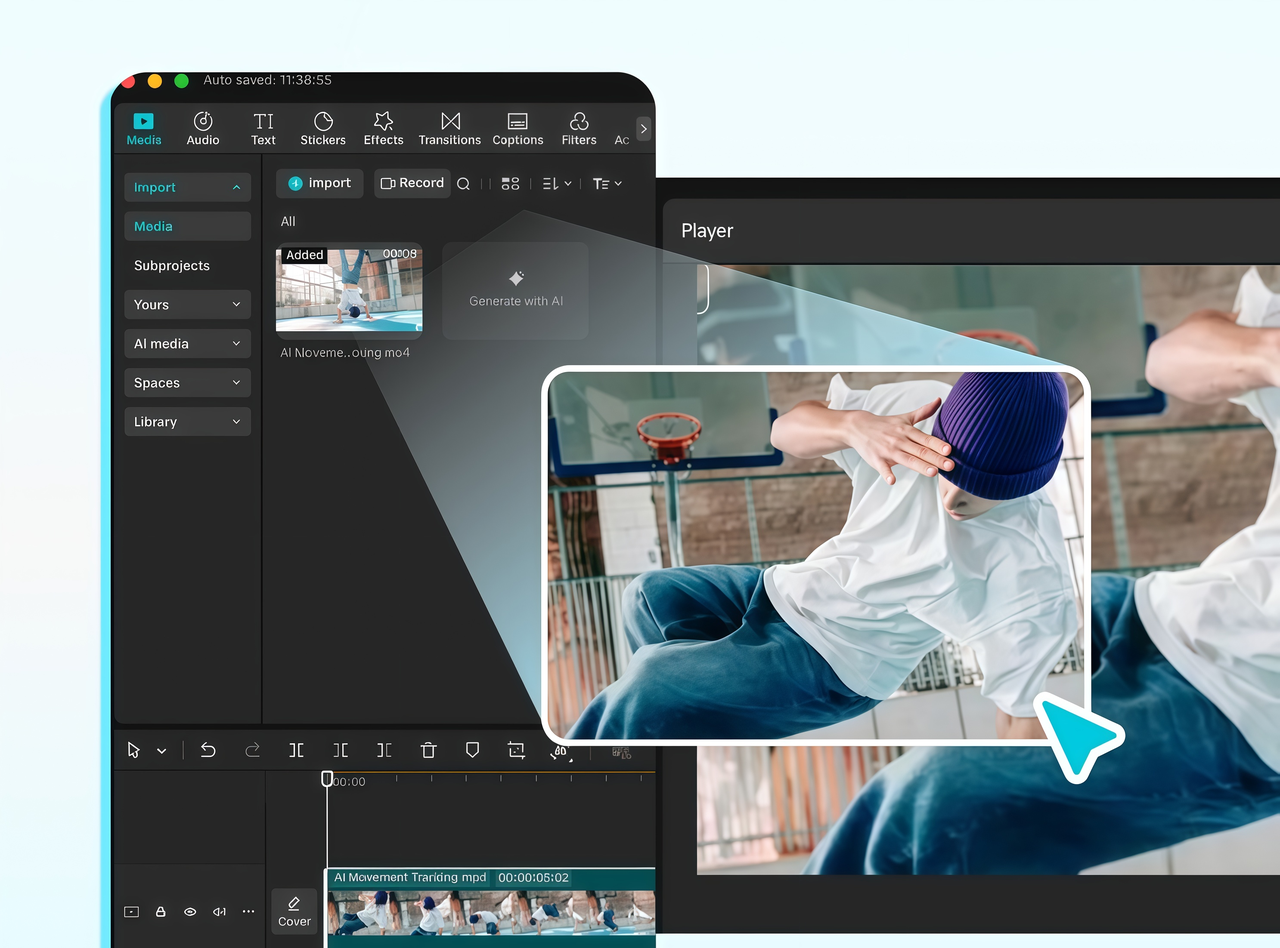Switch to the Transitions tab
The width and height of the screenshot is (1280, 948).
(x=449, y=128)
